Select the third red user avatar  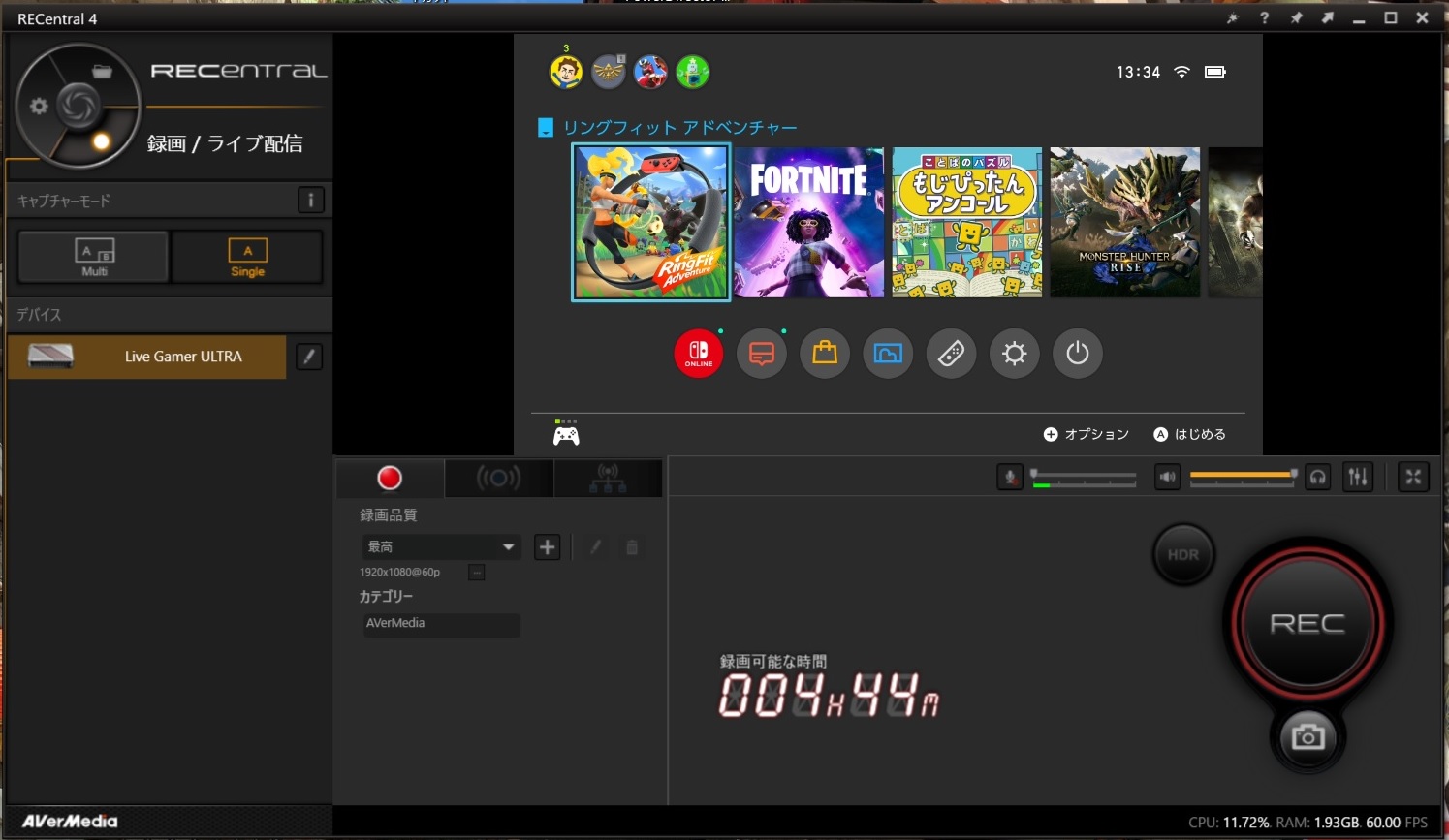[x=650, y=72]
